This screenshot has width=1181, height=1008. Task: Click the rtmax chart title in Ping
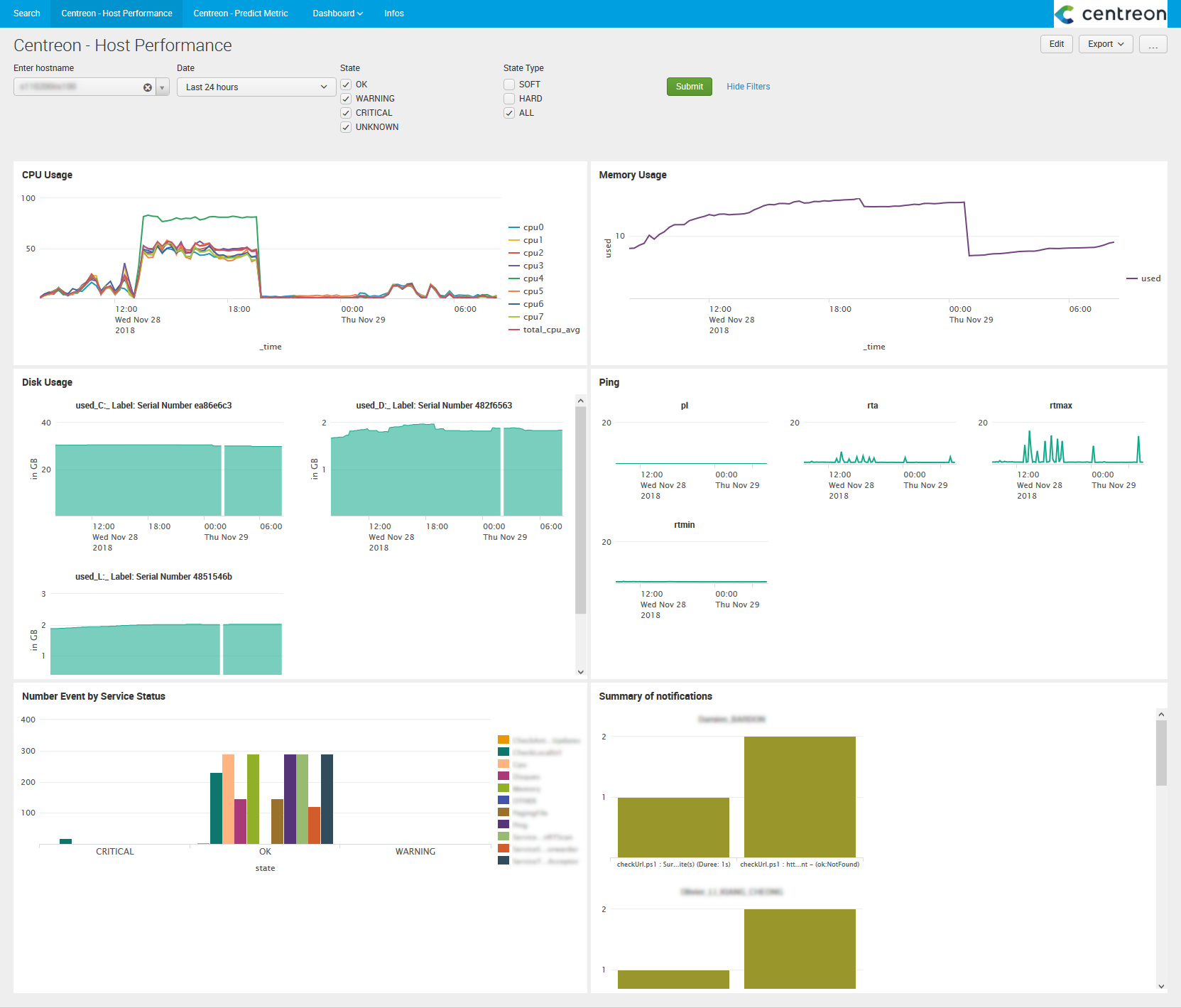(x=1060, y=406)
